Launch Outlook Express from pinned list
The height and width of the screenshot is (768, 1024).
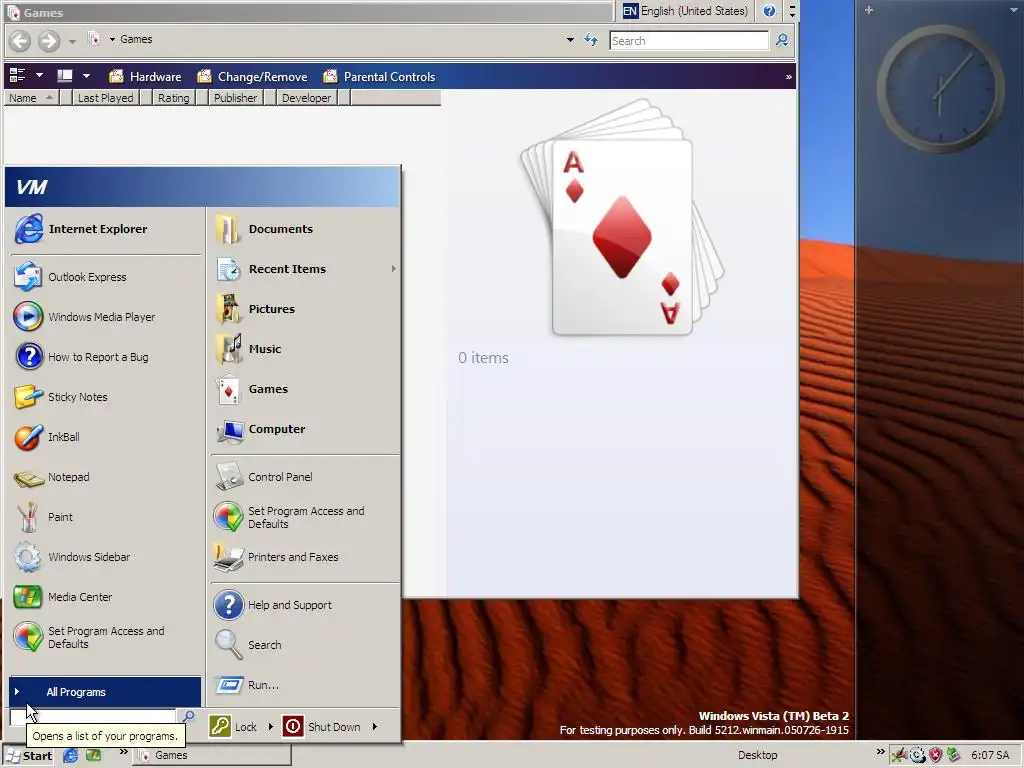click(x=104, y=277)
